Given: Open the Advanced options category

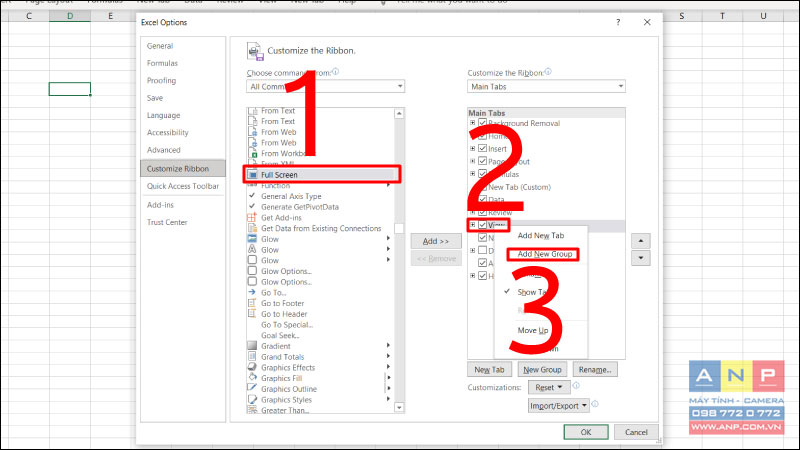Looking at the screenshot, I should [x=163, y=150].
